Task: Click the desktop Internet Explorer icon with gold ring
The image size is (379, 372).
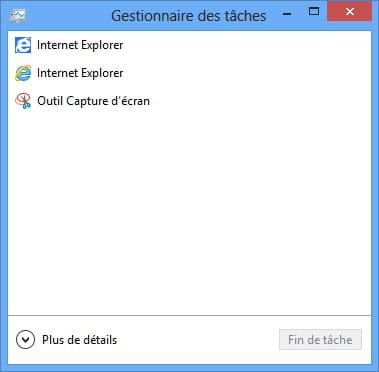Action: point(23,73)
